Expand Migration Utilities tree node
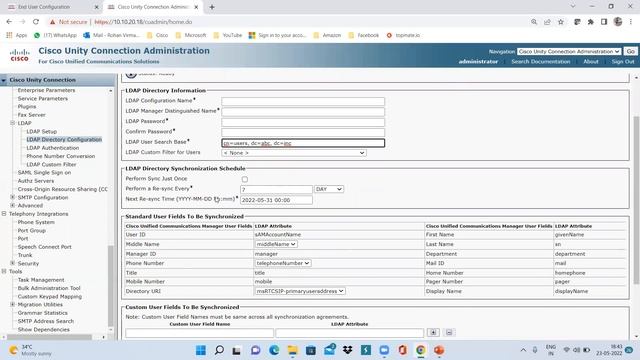Screen dimensions: 640x360 click(x=13, y=304)
